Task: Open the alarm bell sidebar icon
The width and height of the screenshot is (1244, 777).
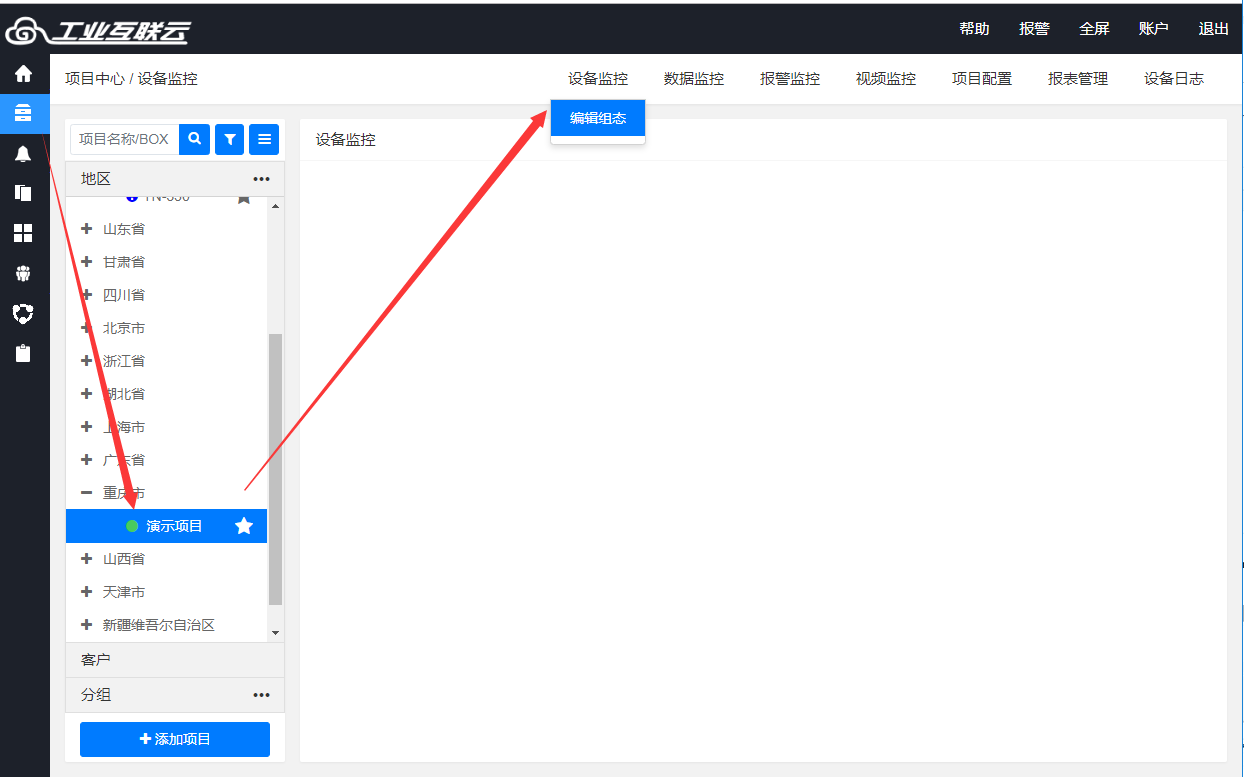Action: (23, 153)
